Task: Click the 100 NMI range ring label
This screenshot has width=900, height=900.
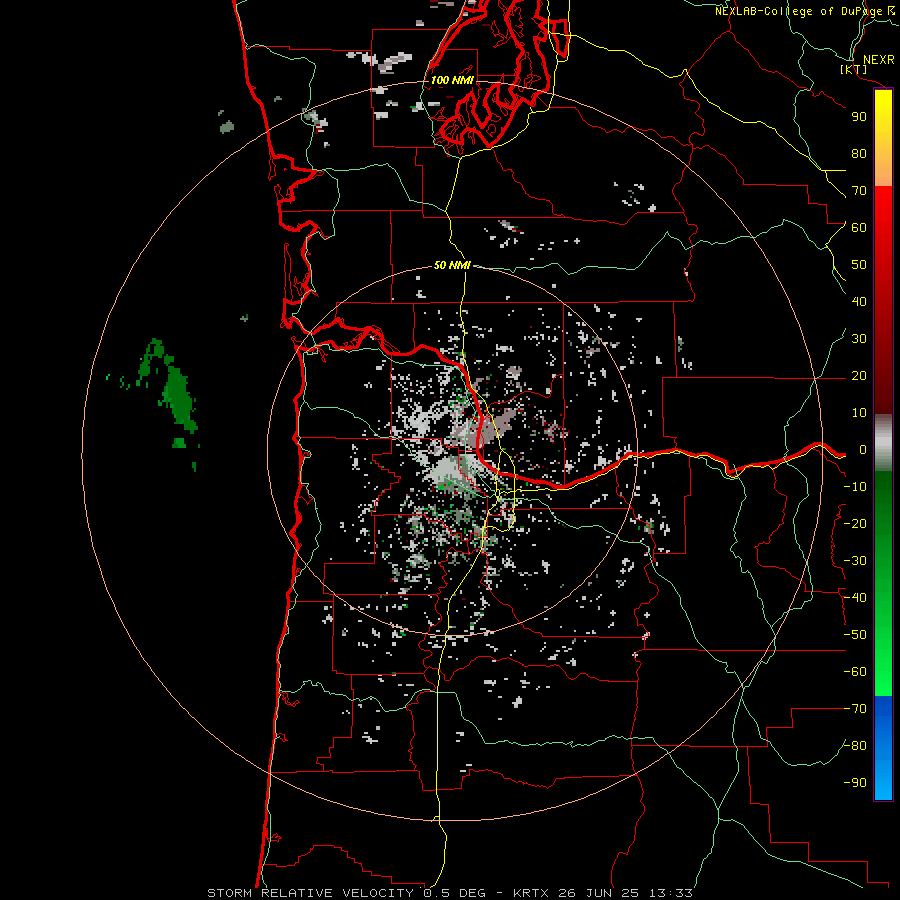Action: [x=452, y=80]
